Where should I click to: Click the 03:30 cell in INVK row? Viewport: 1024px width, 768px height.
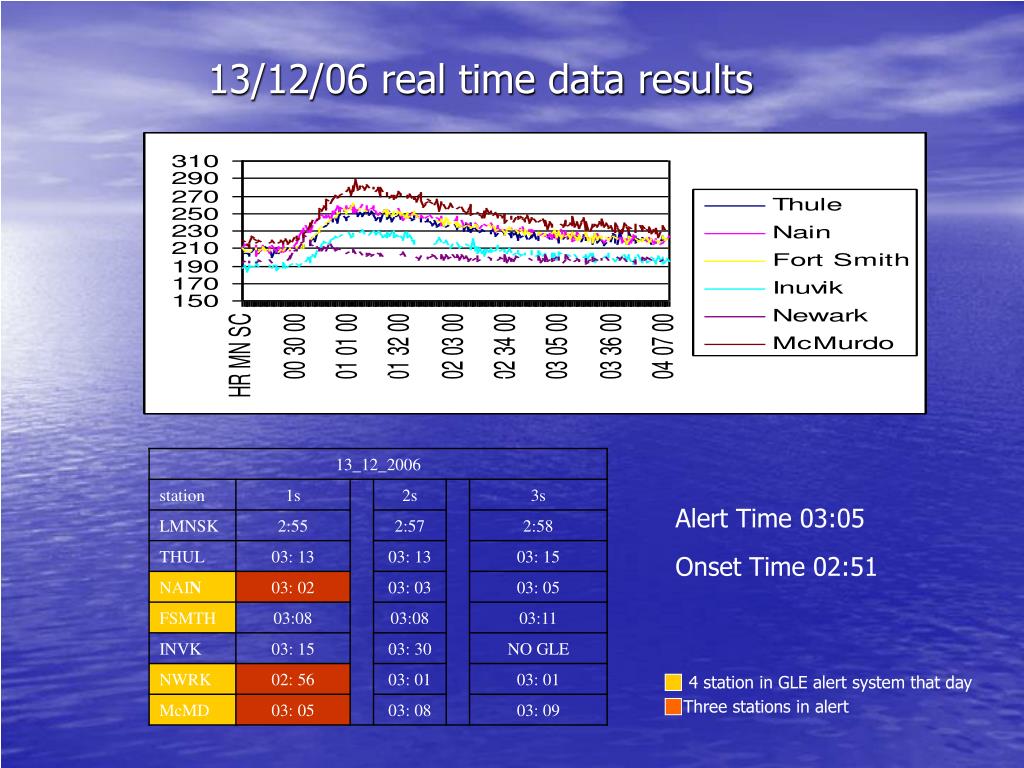(409, 648)
